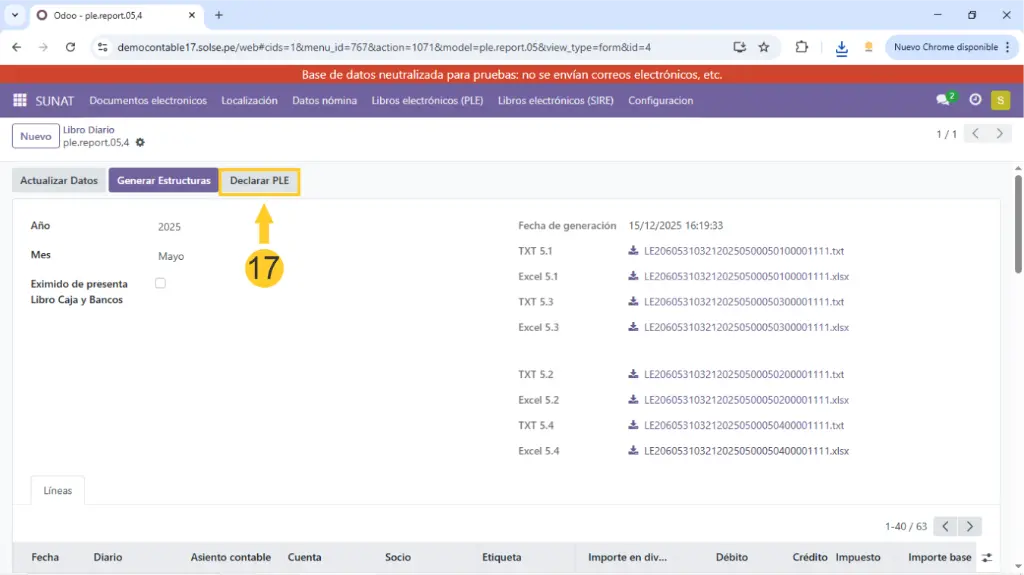Reload the page in the browser
The height and width of the screenshot is (575, 1024).
(x=70, y=47)
